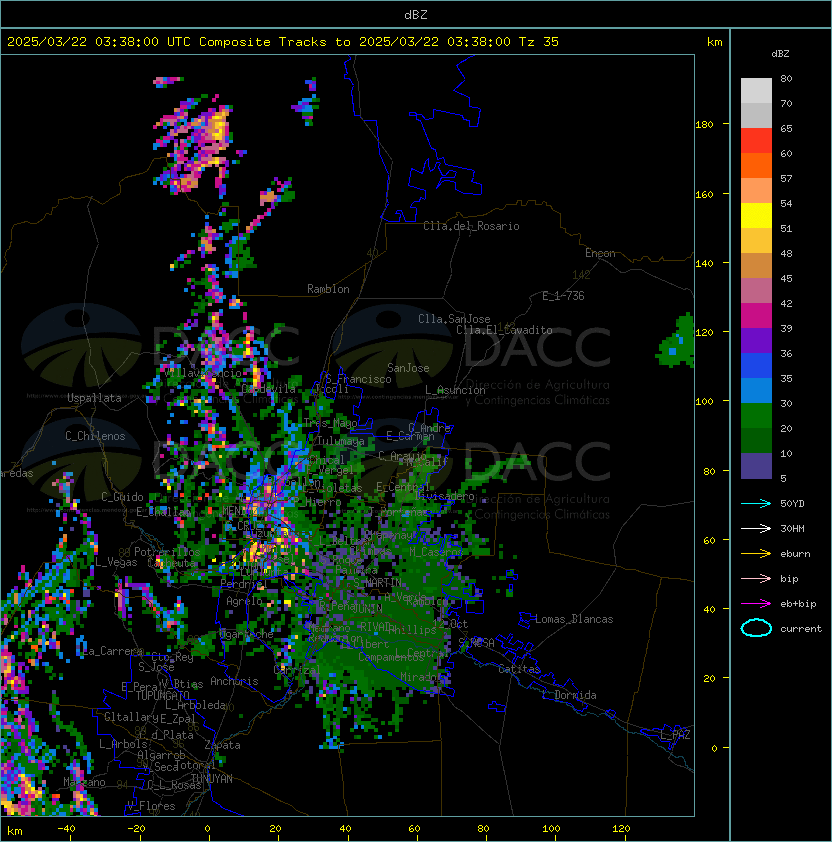This screenshot has height=842, width=832.
Task: Click the Villavicencio label
Action: pyautogui.click(x=202, y=372)
